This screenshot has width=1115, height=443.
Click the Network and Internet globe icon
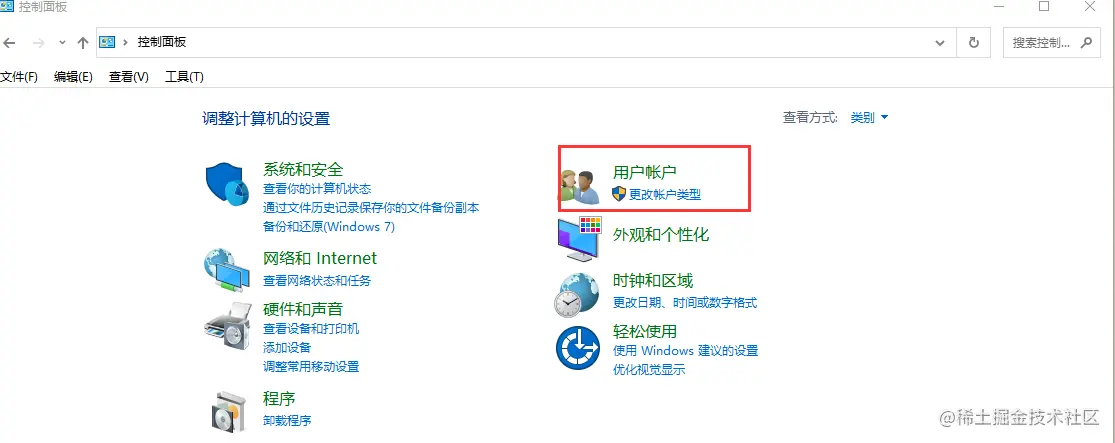coord(226,269)
